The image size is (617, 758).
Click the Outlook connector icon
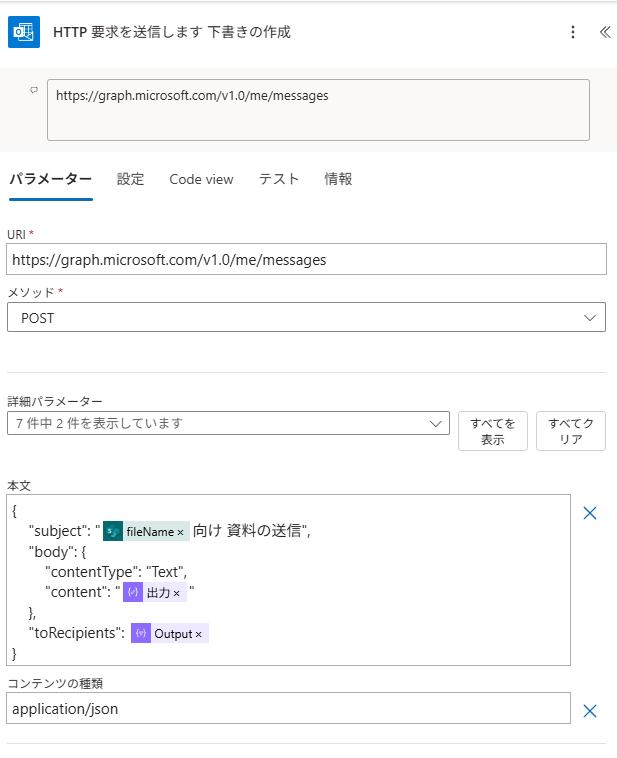coord(24,32)
